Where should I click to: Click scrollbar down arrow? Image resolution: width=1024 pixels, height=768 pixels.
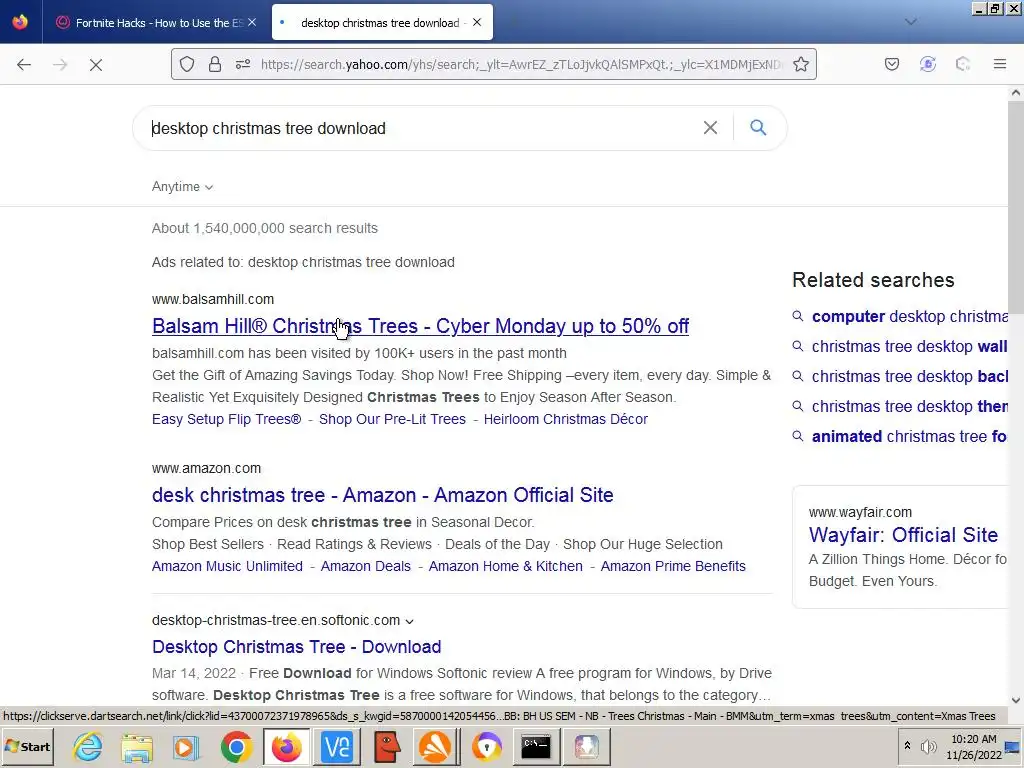pyautogui.click(x=1016, y=699)
